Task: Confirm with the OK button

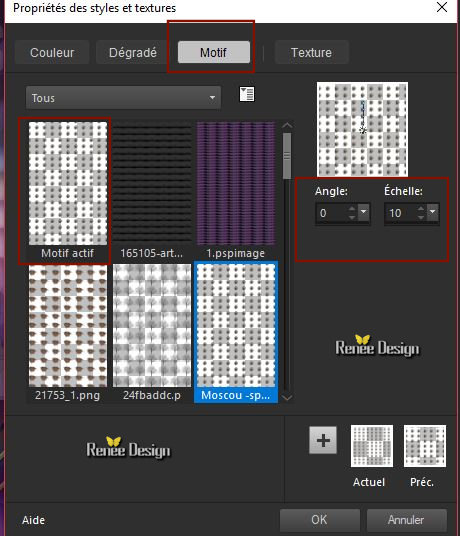Action: [320, 520]
